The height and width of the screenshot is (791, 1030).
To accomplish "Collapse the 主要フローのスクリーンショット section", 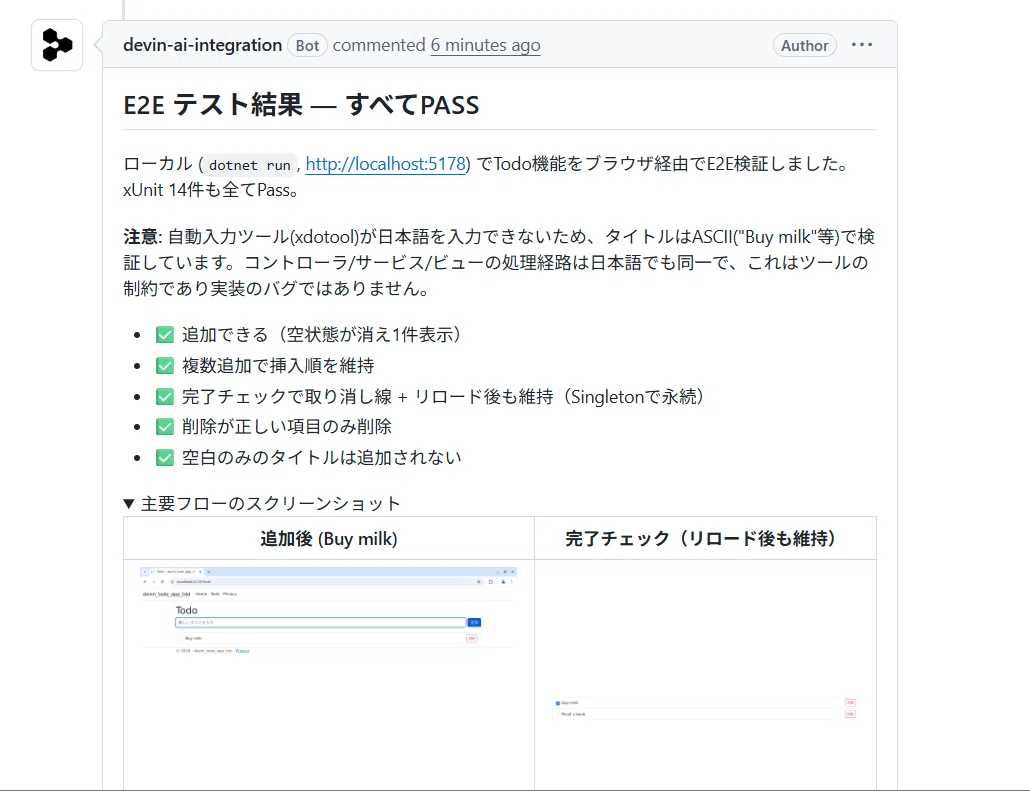I will (262, 503).
